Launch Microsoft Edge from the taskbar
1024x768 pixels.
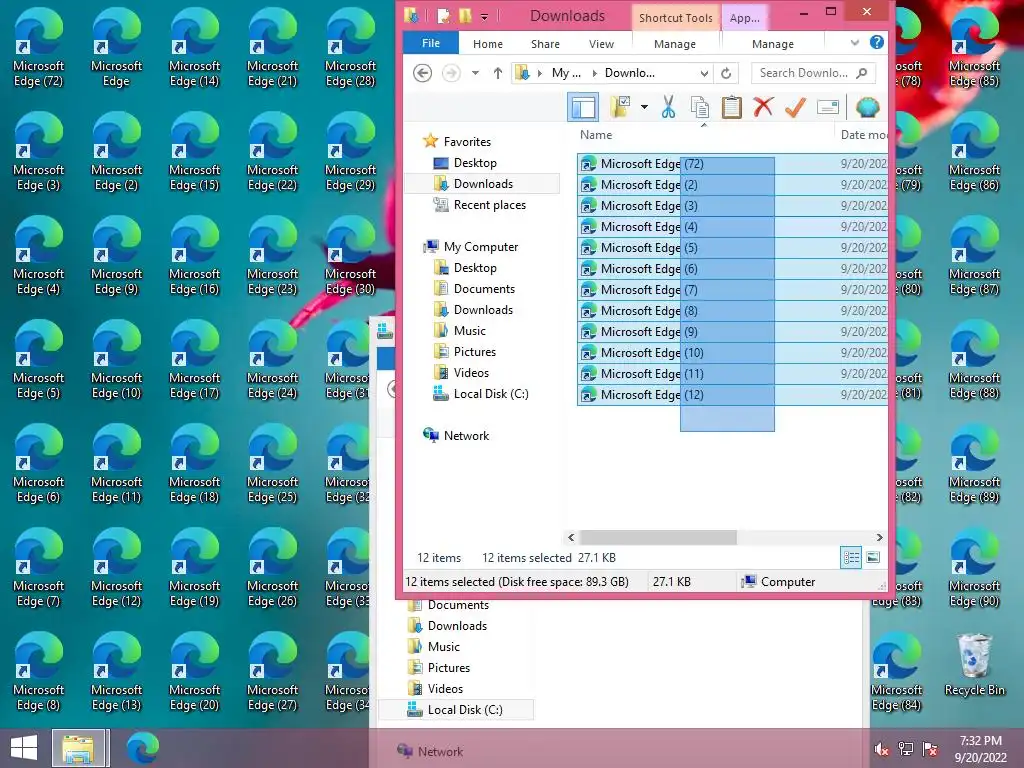pyautogui.click(x=142, y=748)
